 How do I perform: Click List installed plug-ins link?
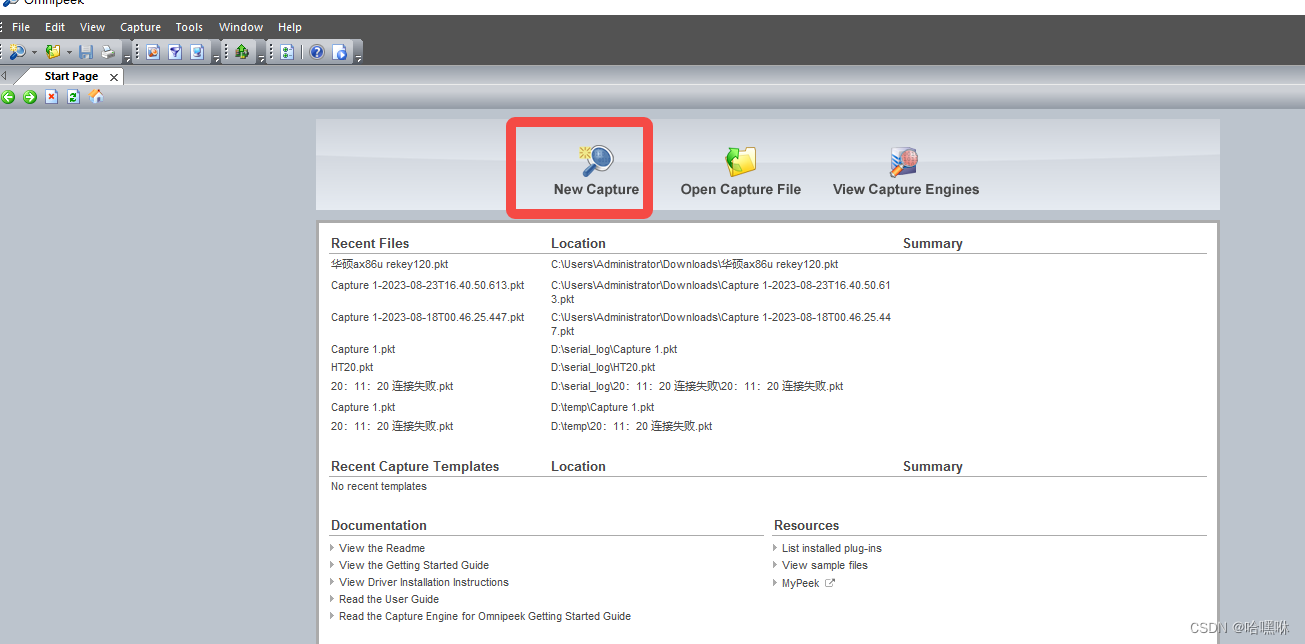coord(832,548)
